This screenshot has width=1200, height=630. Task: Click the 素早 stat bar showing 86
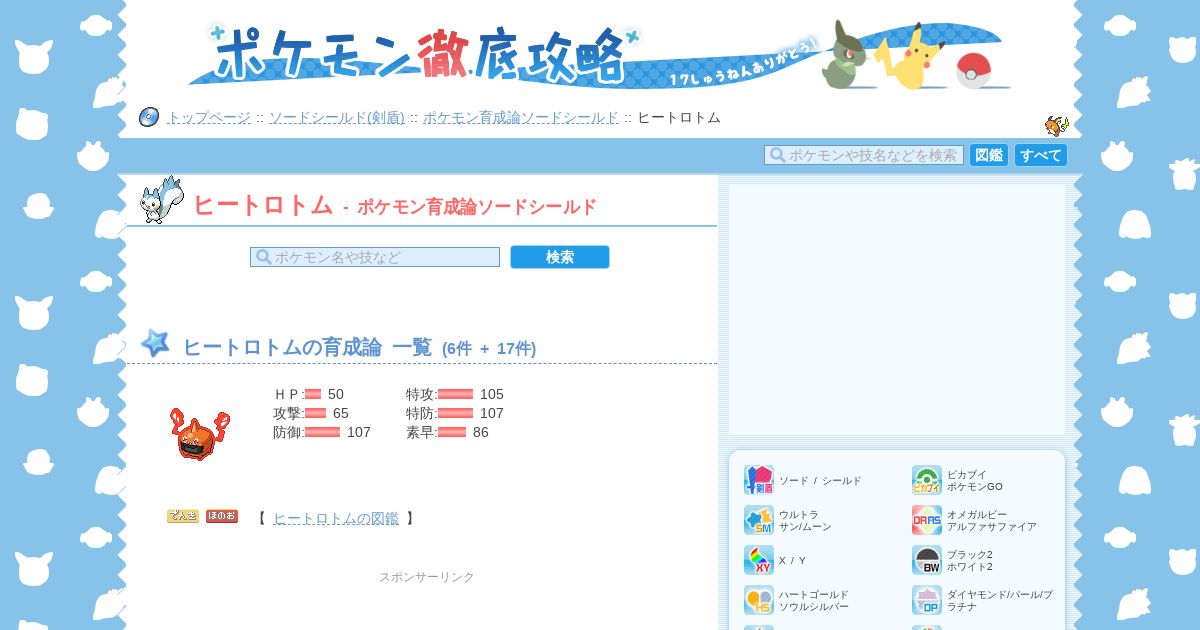(x=452, y=432)
